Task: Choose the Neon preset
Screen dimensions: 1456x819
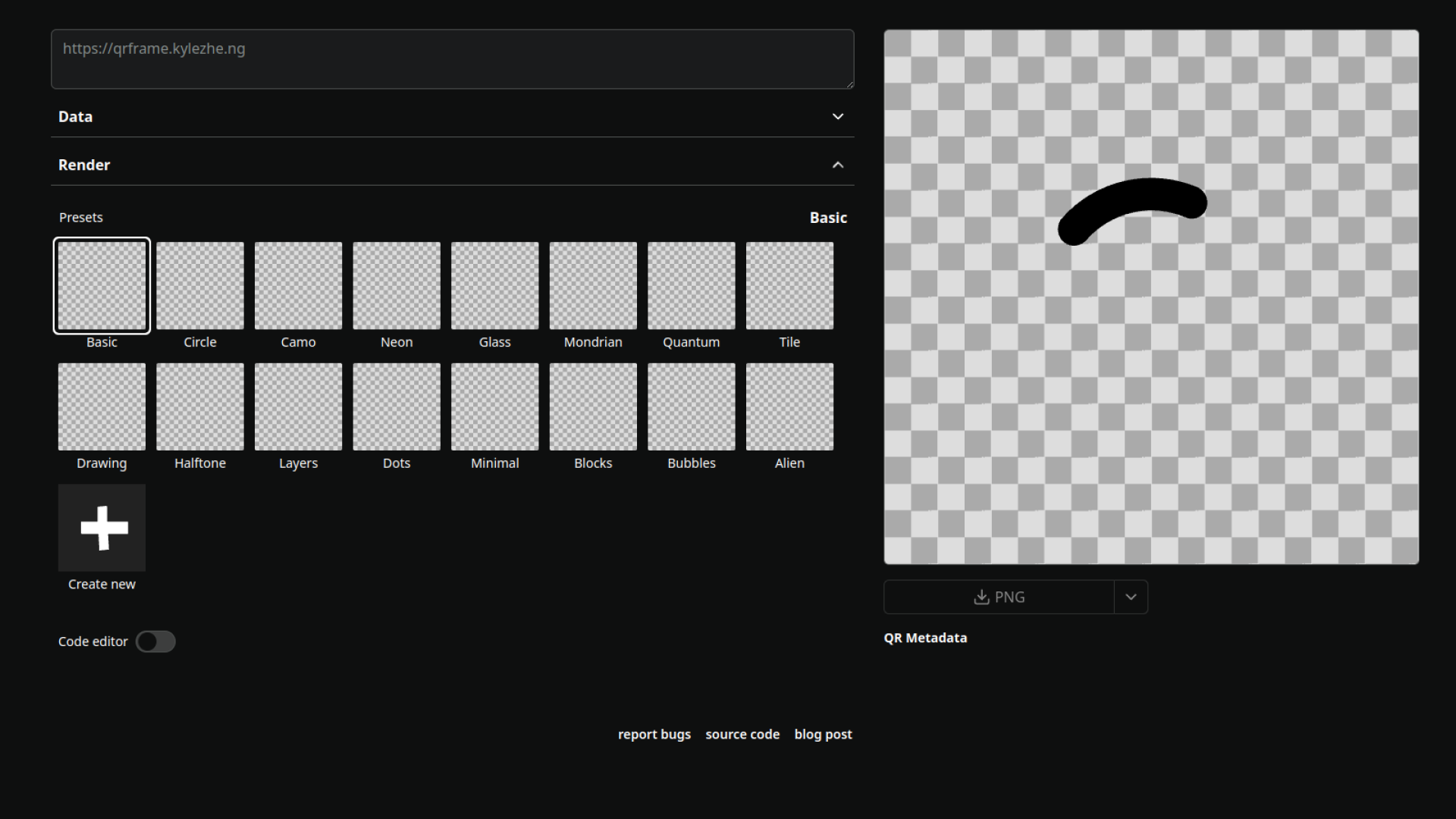Action: [x=397, y=286]
